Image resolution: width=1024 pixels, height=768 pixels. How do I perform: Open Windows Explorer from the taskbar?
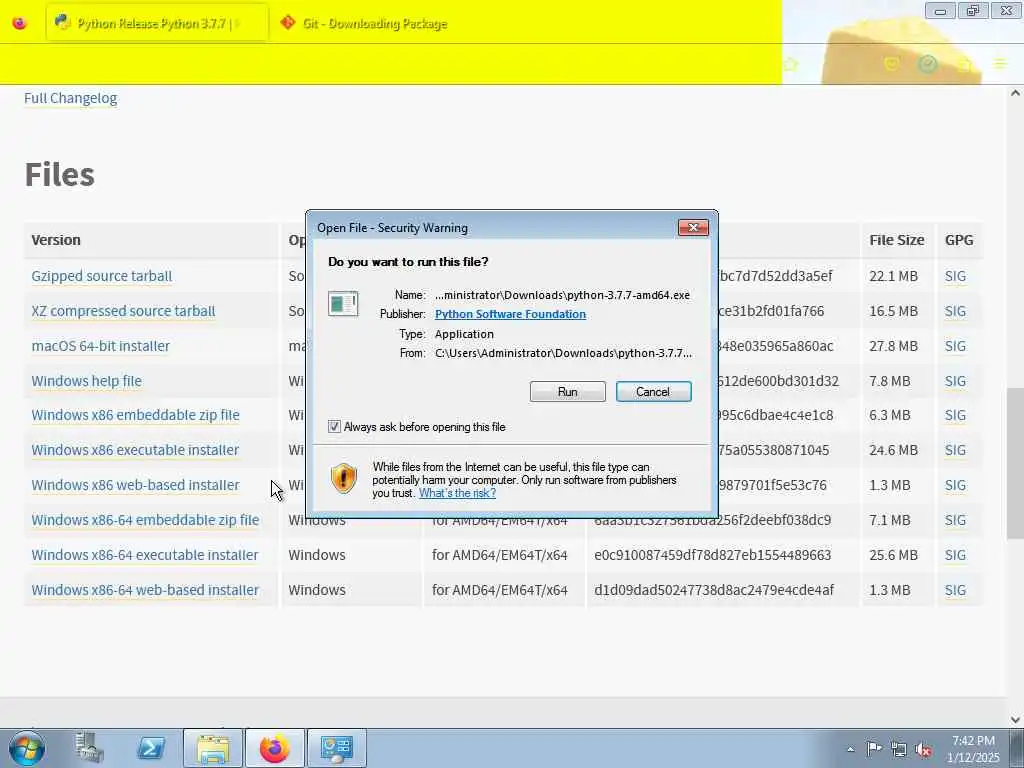213,748
